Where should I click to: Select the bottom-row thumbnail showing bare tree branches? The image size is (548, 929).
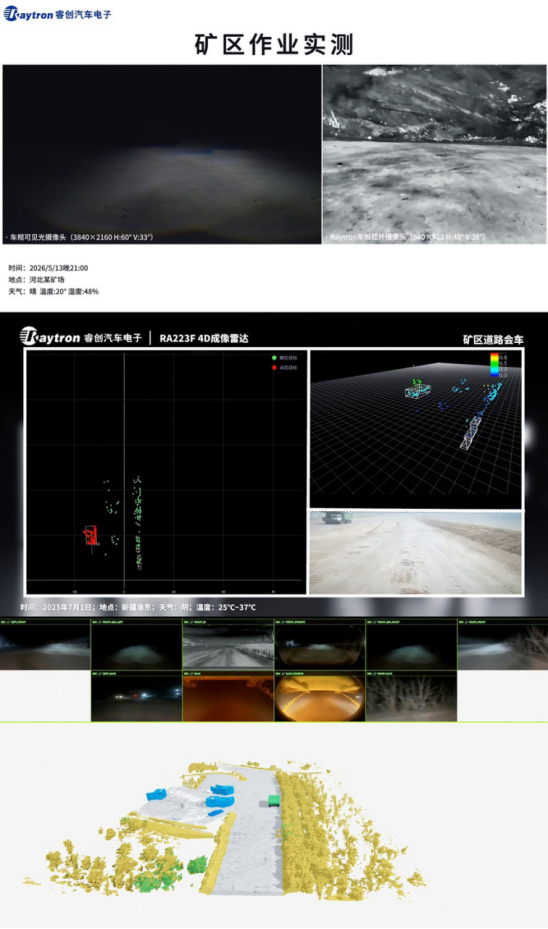411,696
